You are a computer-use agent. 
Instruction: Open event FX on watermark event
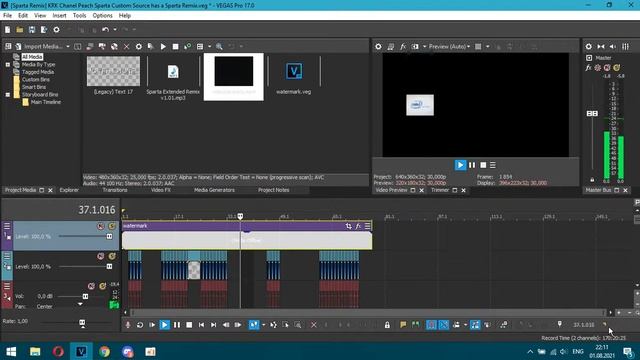(x=358, y=226)
